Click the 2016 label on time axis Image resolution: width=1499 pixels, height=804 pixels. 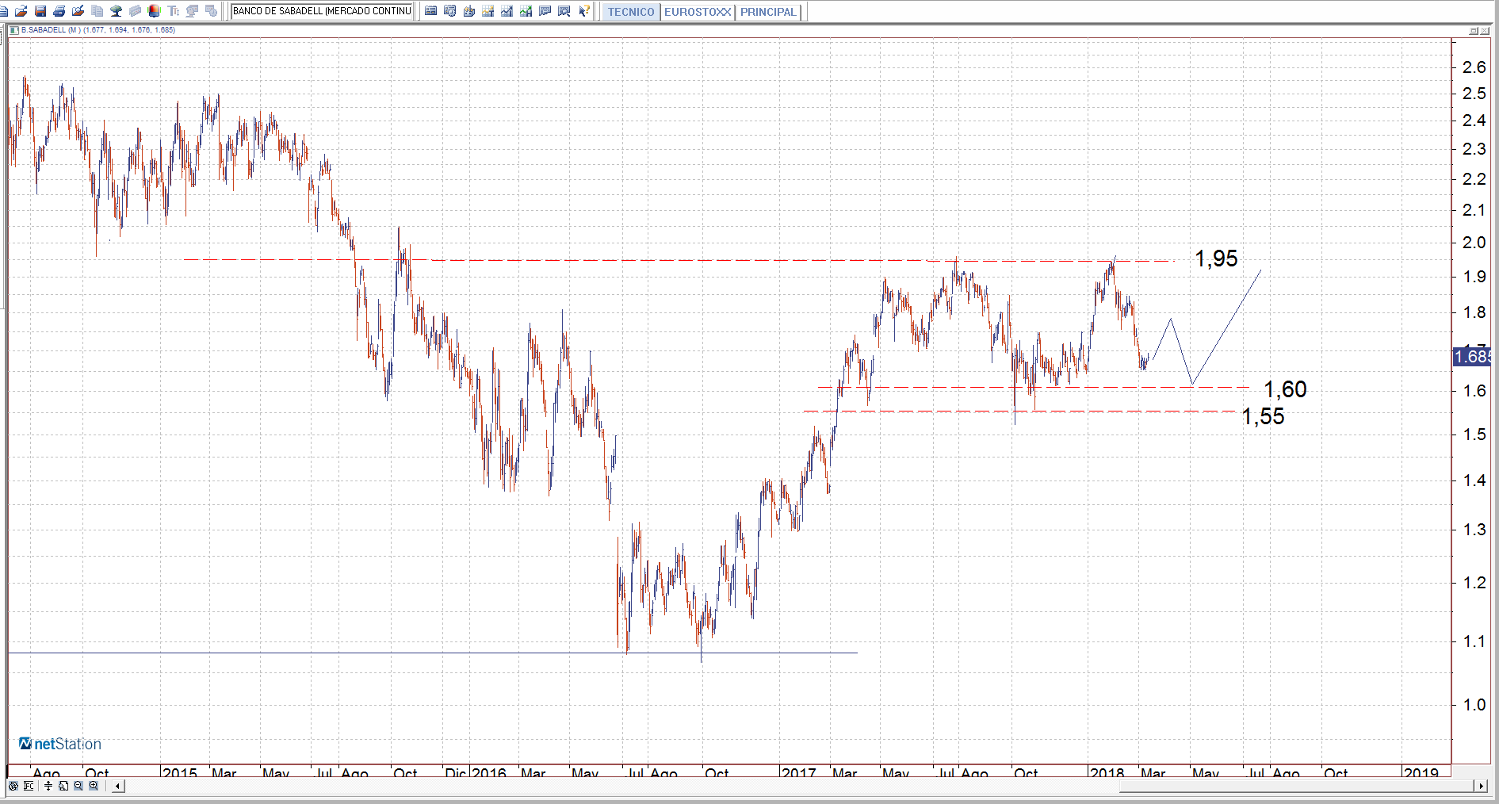(488, 774)
